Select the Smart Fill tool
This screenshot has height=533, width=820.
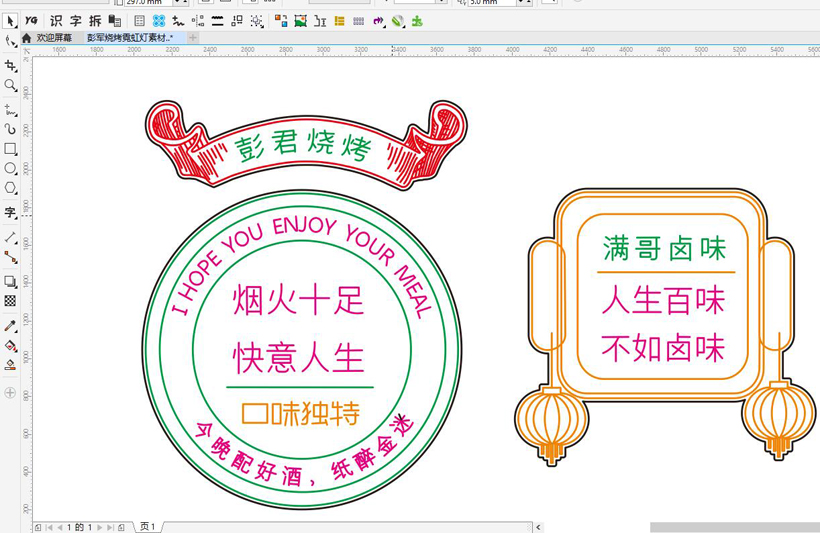coord(10,365)
